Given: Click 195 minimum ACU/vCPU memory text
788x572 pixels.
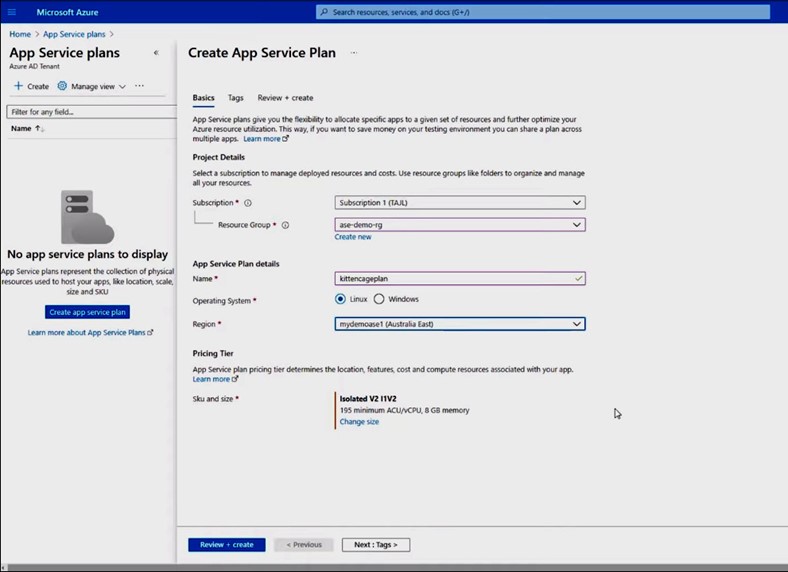Looking at the screenshot, I should pos(405,411).
